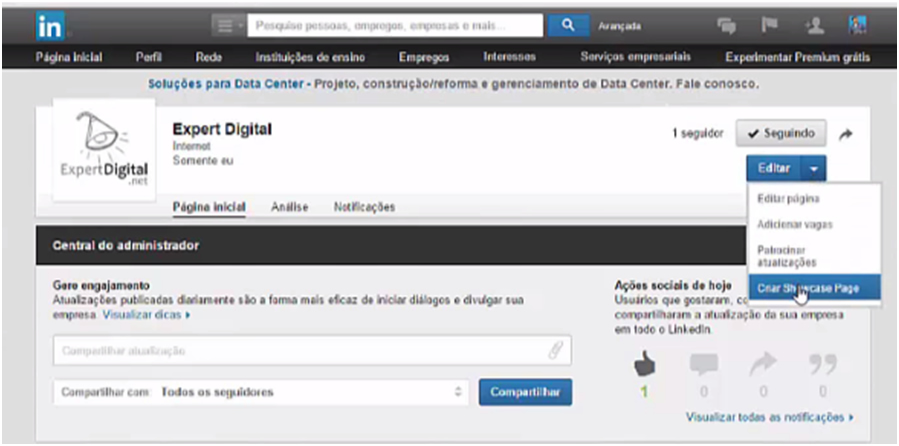The width and height of the screenshot is (899, 446).
Task: Open the Avançada advanced search link
Action: point(619,26)
